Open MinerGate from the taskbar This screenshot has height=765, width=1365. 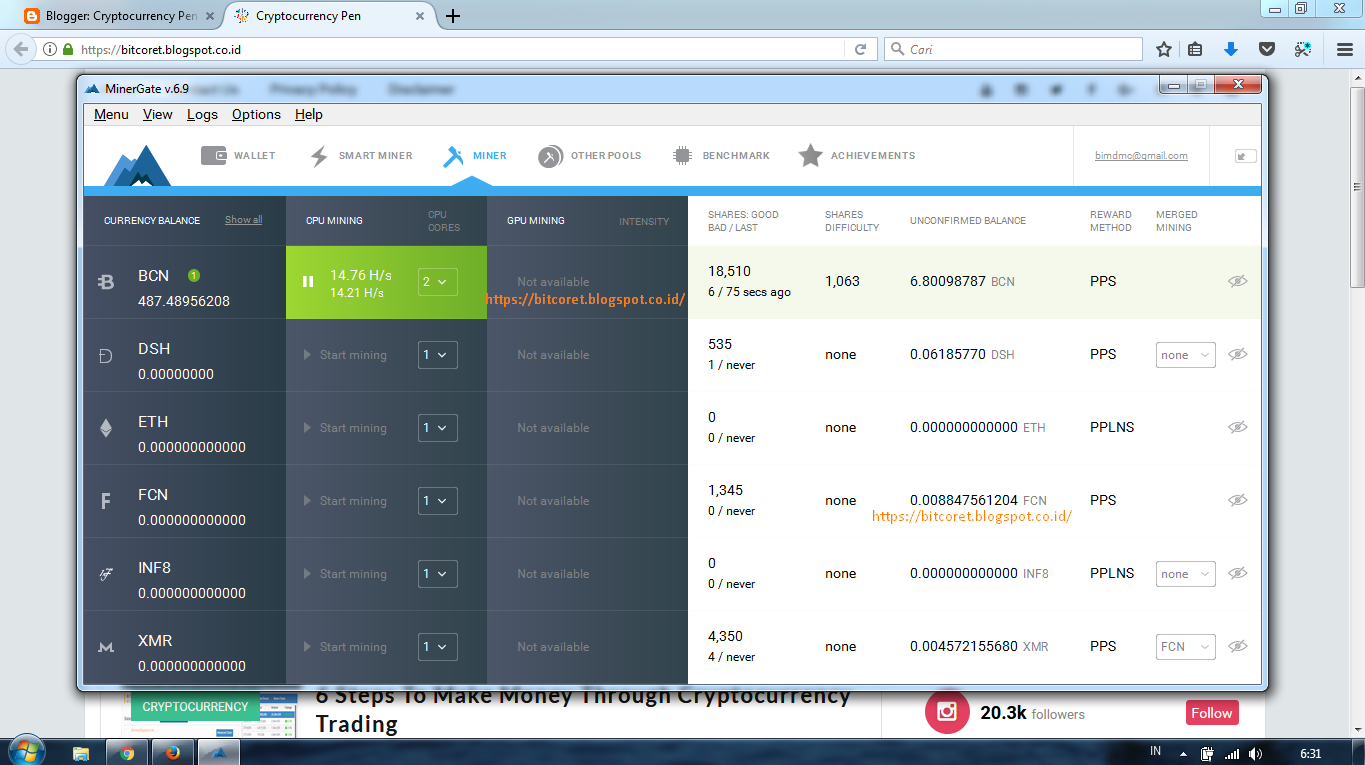point(218,750)
